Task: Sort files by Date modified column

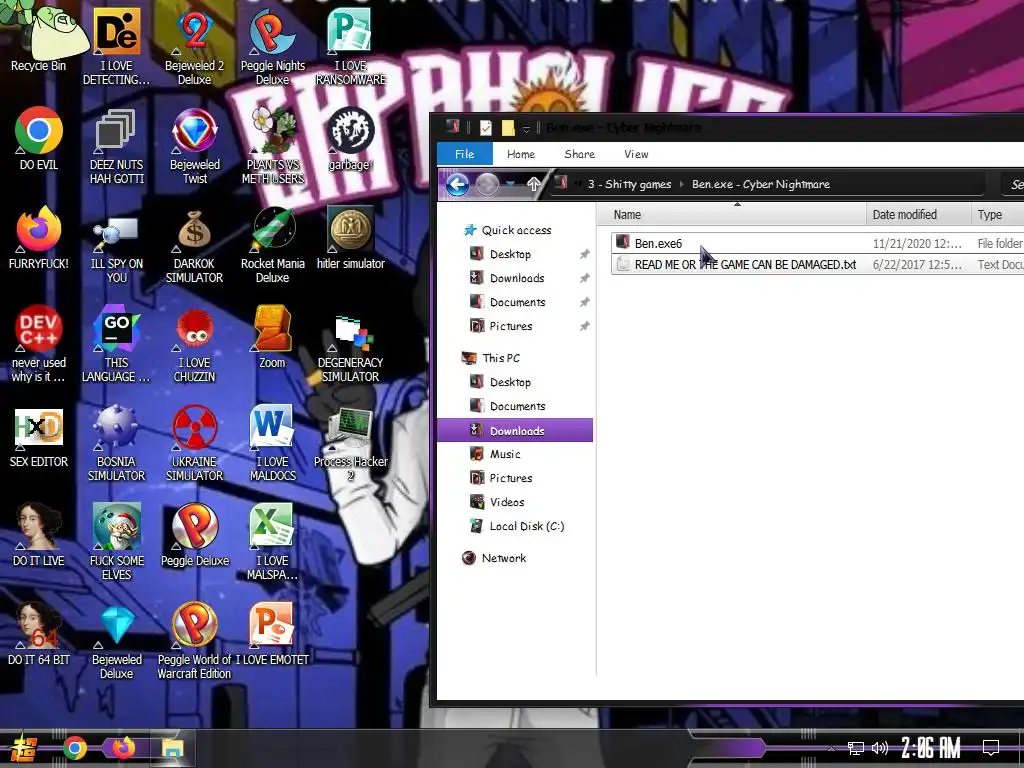Action: pyautogui.click(x=918, y=214)
